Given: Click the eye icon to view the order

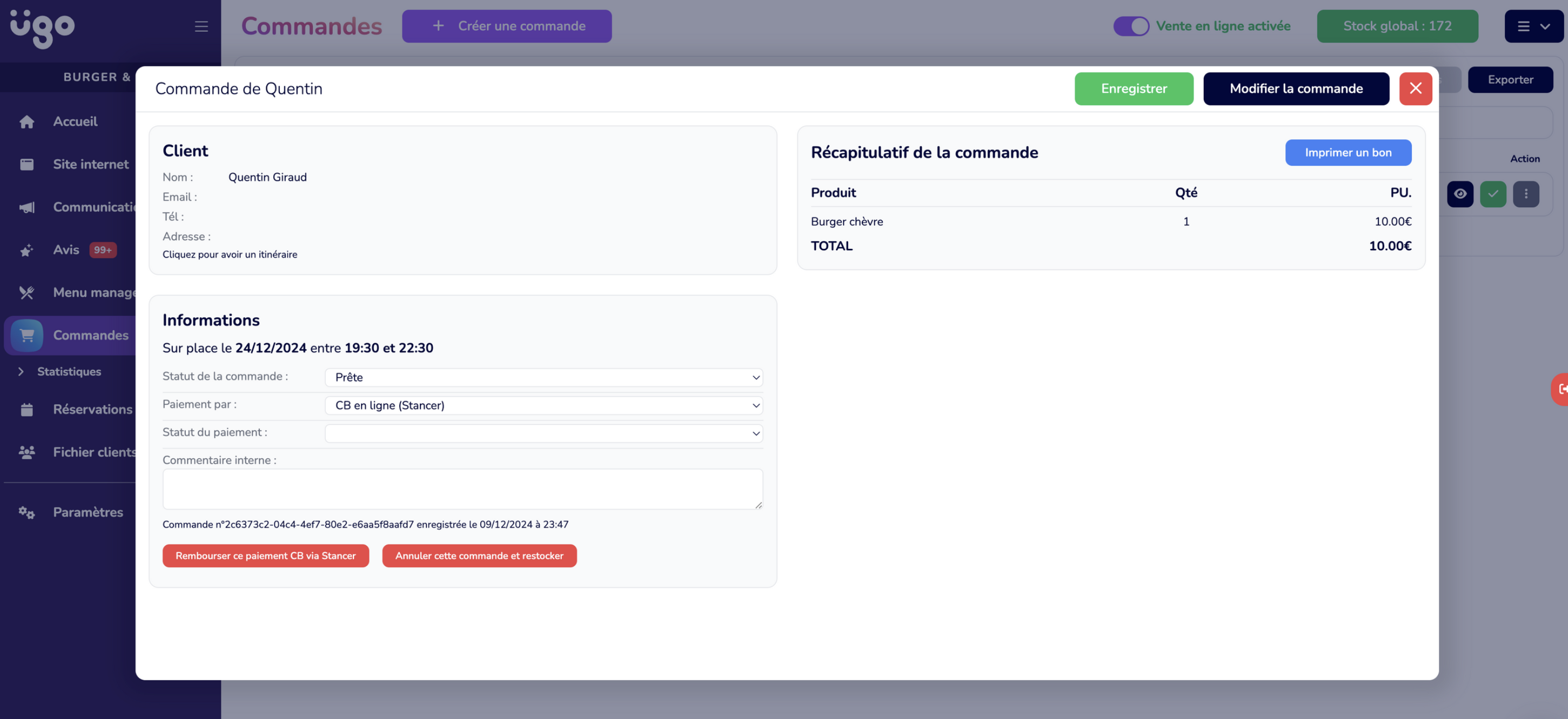Looking at the screenshot, I should tap(1459, 194).
